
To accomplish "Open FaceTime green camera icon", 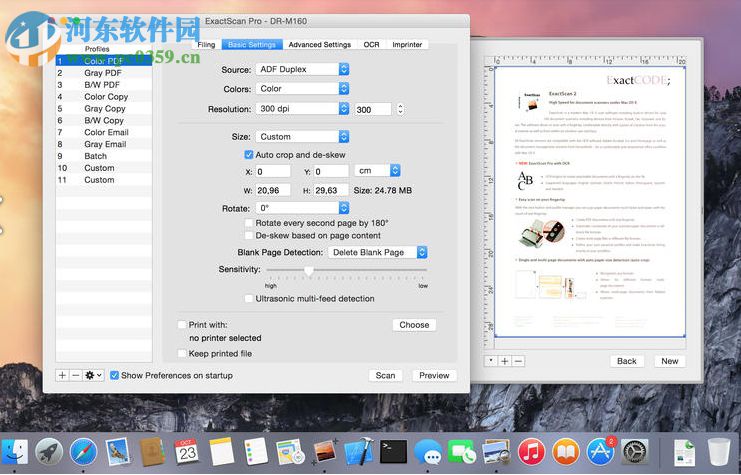I will [x=462, y=451].
